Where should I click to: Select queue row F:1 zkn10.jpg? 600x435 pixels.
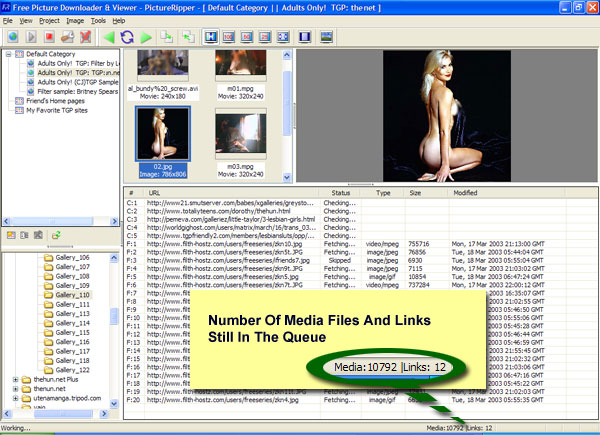click(360, 244)
